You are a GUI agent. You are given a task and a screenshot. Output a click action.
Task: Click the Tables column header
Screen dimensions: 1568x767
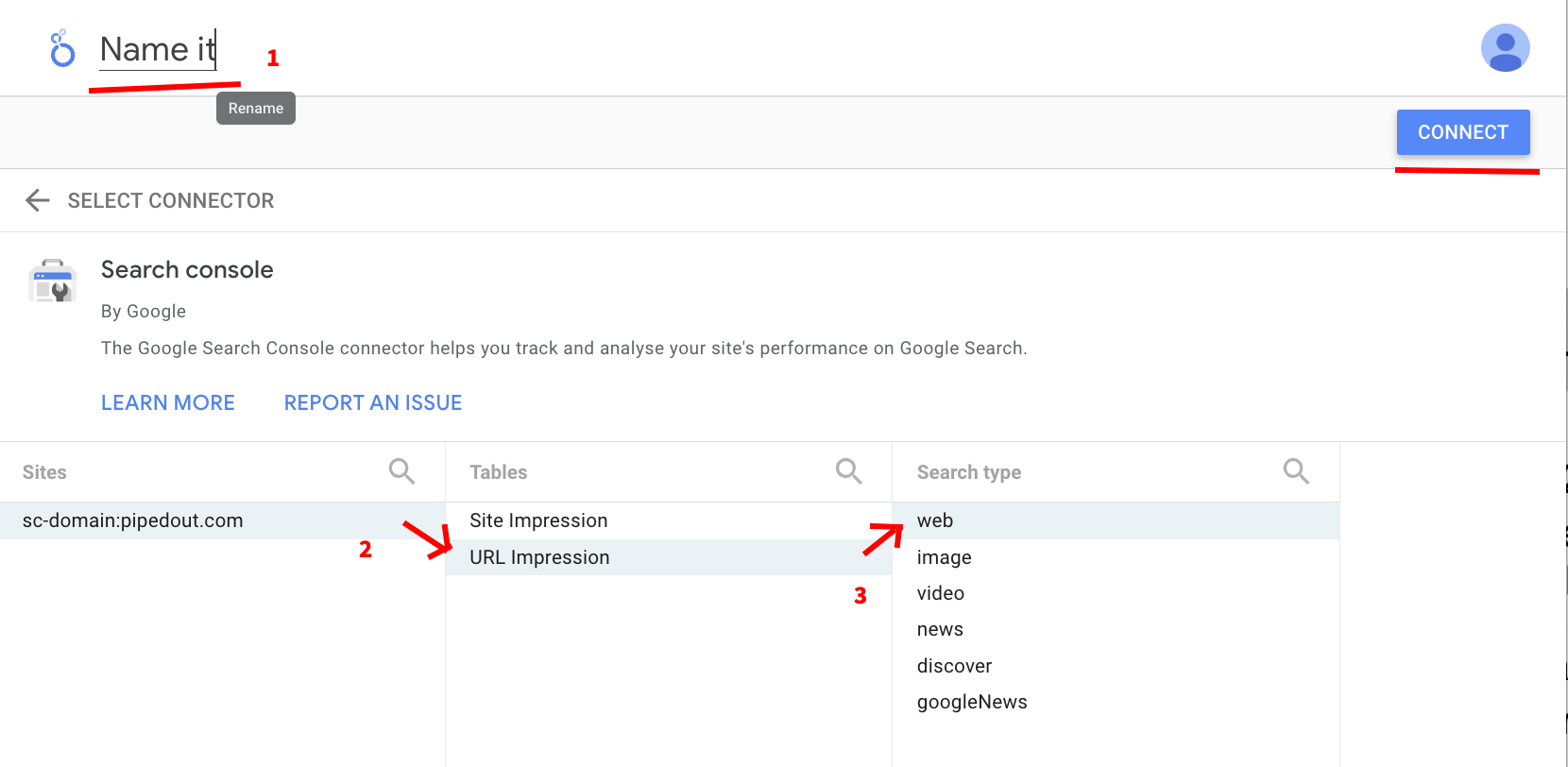[499, 472]
